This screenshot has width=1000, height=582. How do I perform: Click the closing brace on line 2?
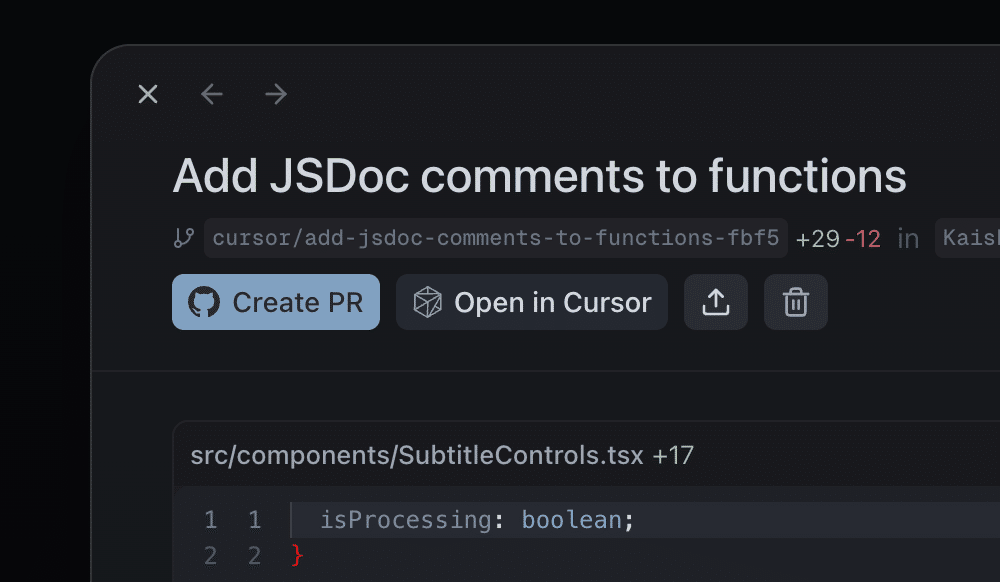pyautogui.click(x=296, y=555)
